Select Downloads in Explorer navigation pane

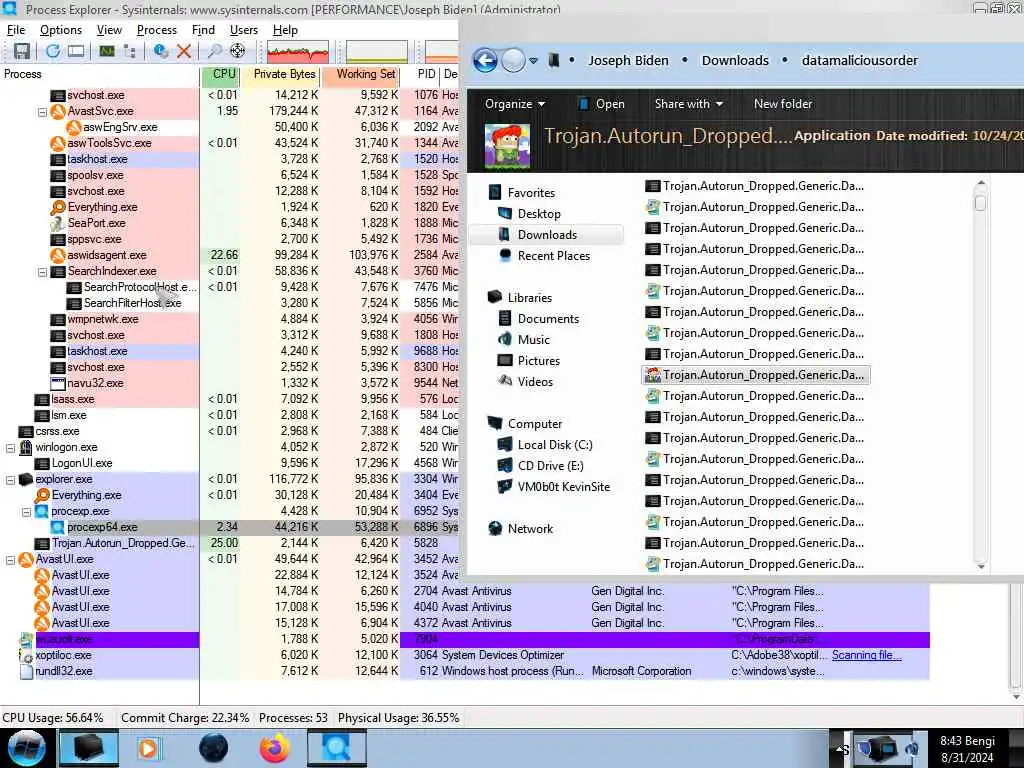coord(547,234)
